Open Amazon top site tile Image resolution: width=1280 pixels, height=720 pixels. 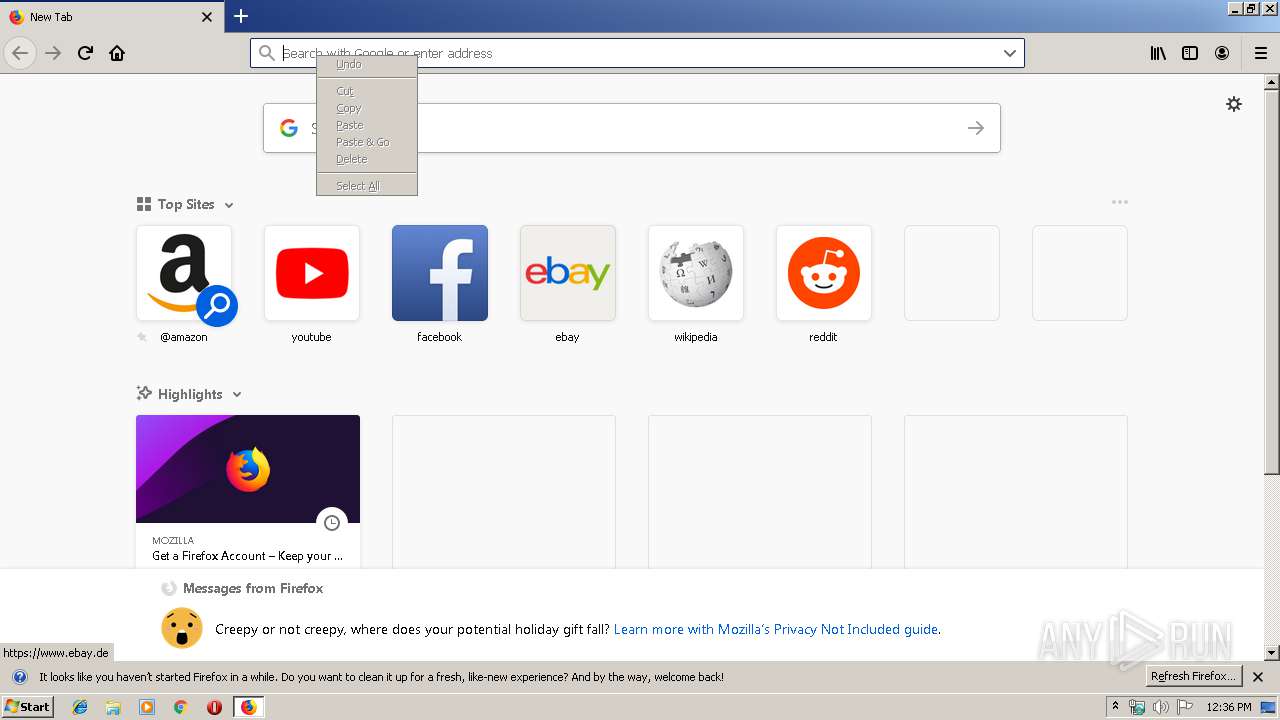click(x=184, y=273)
